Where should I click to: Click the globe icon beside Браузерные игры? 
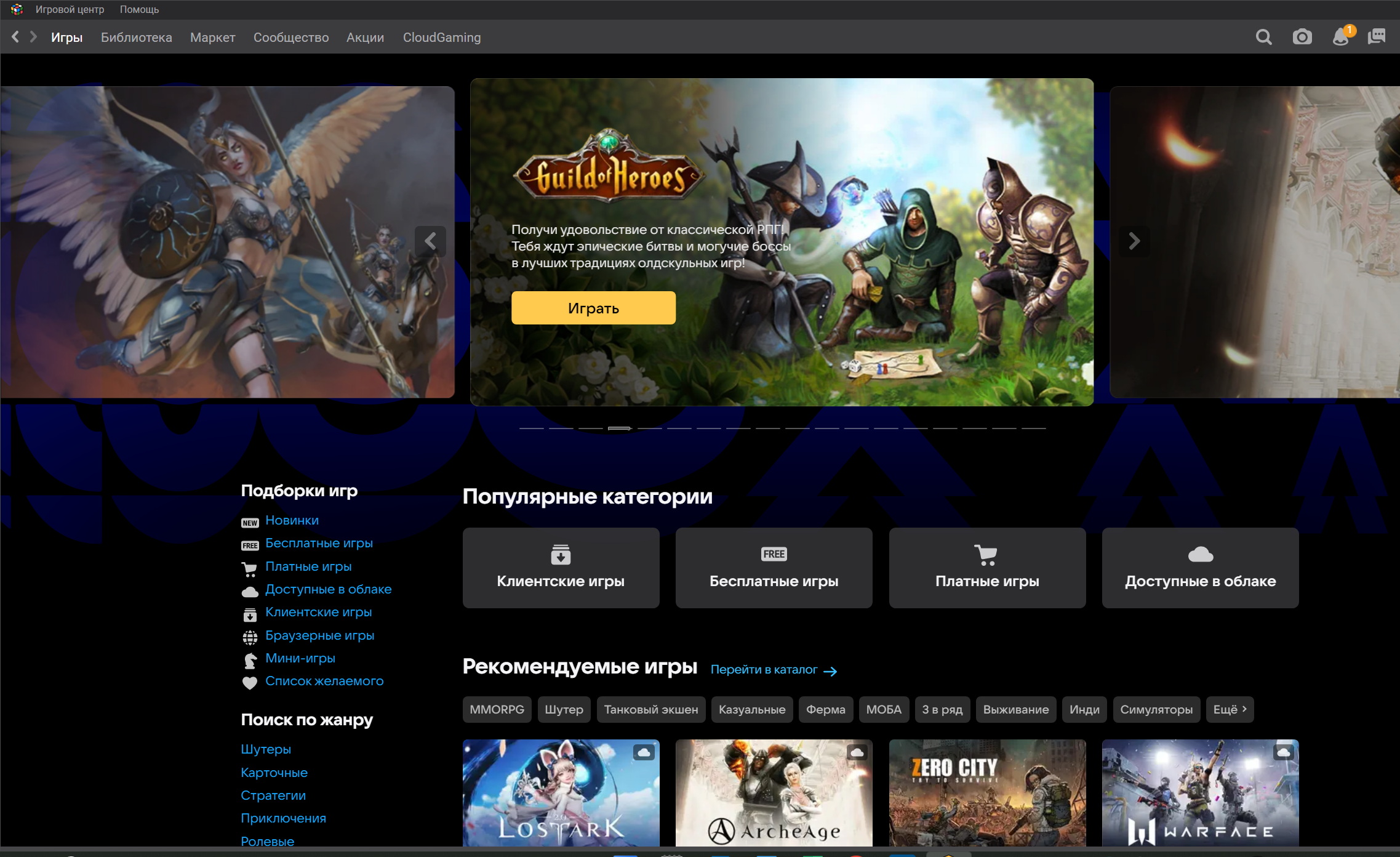coord(250,638)
